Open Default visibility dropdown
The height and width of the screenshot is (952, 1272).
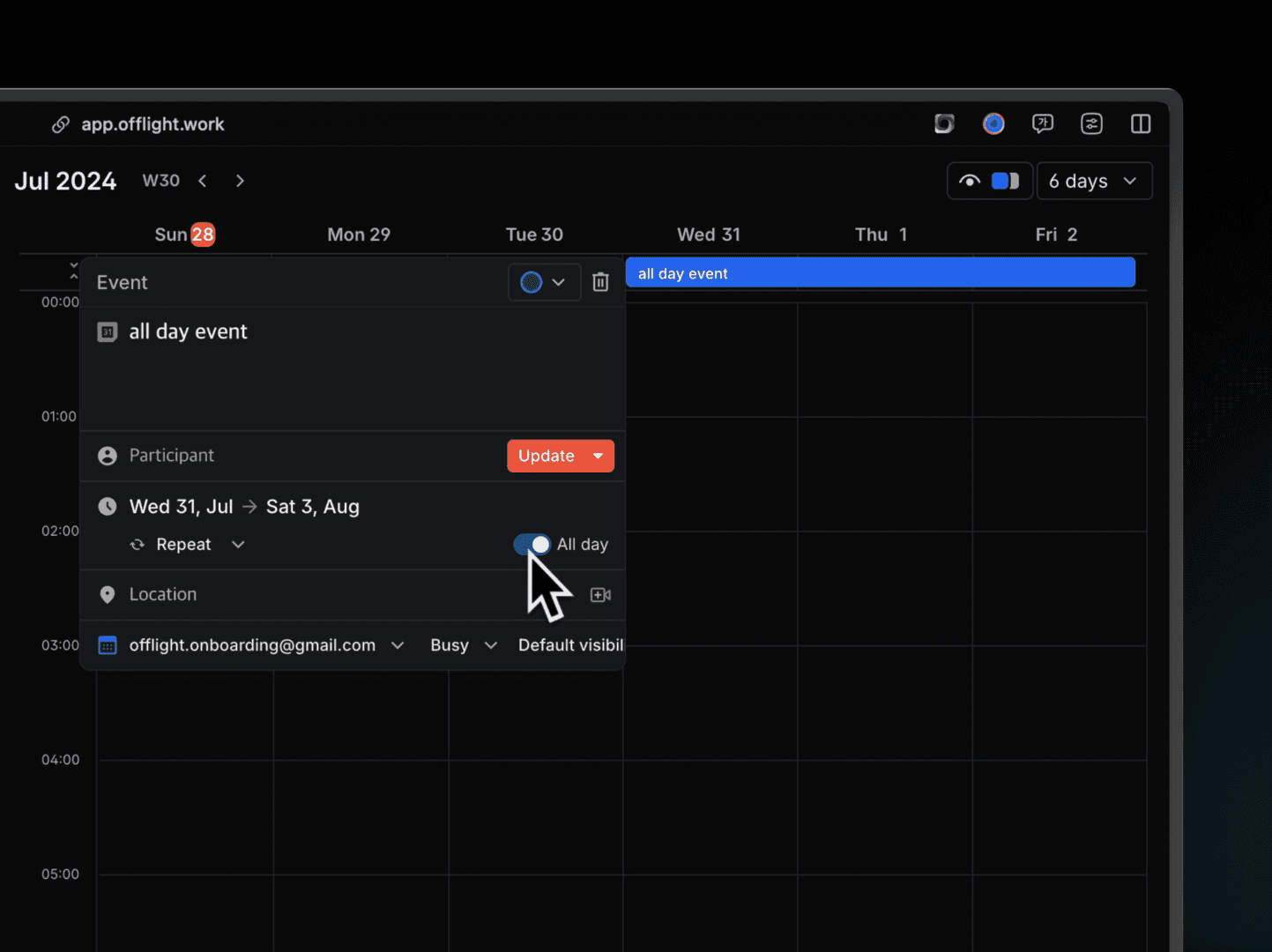point(570,645)
